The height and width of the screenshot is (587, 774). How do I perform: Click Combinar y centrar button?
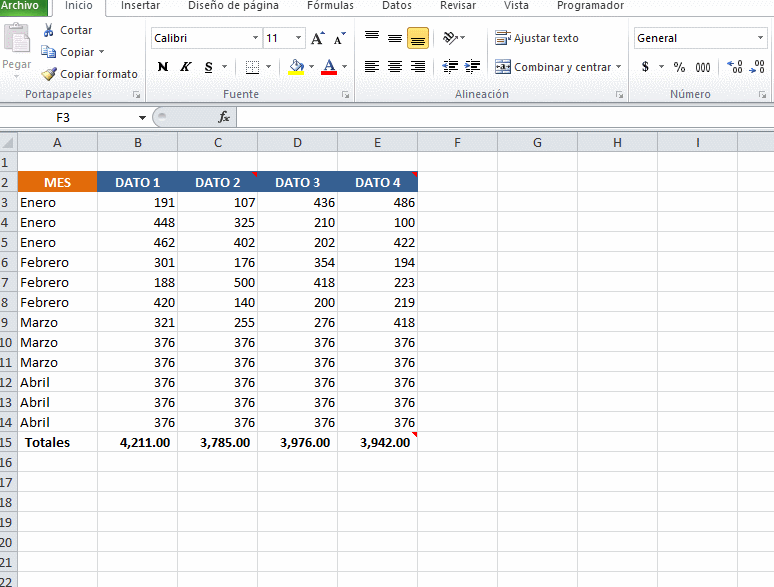(x=553, y=67)
